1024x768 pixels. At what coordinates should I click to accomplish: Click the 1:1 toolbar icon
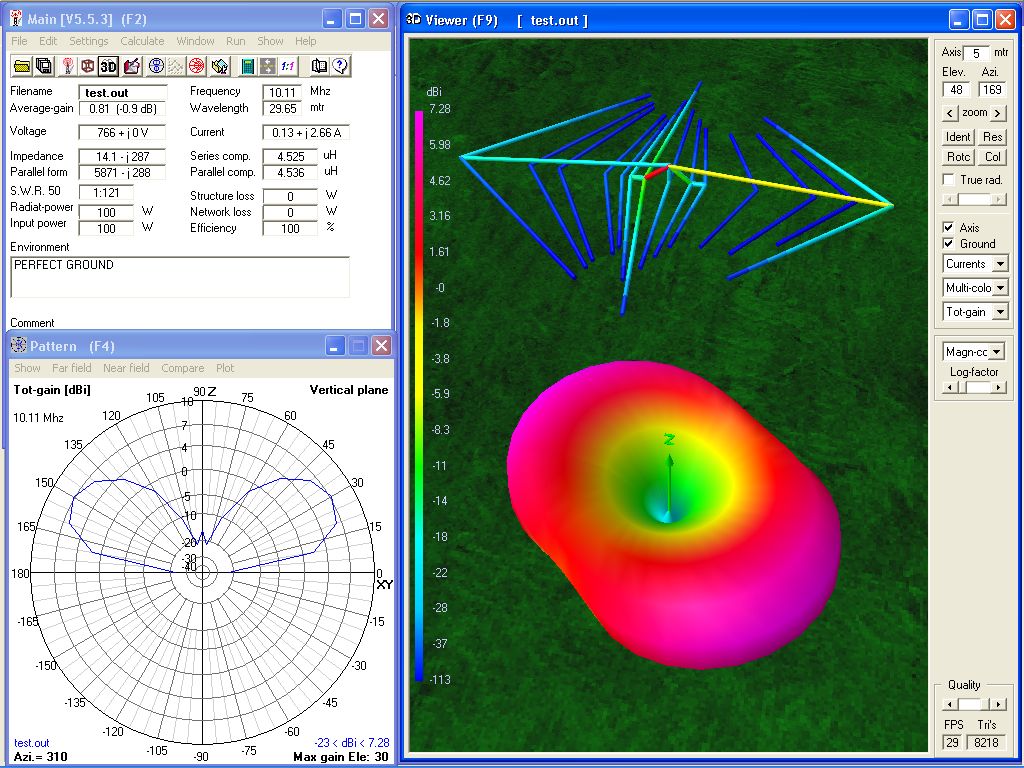click(288, 66)
